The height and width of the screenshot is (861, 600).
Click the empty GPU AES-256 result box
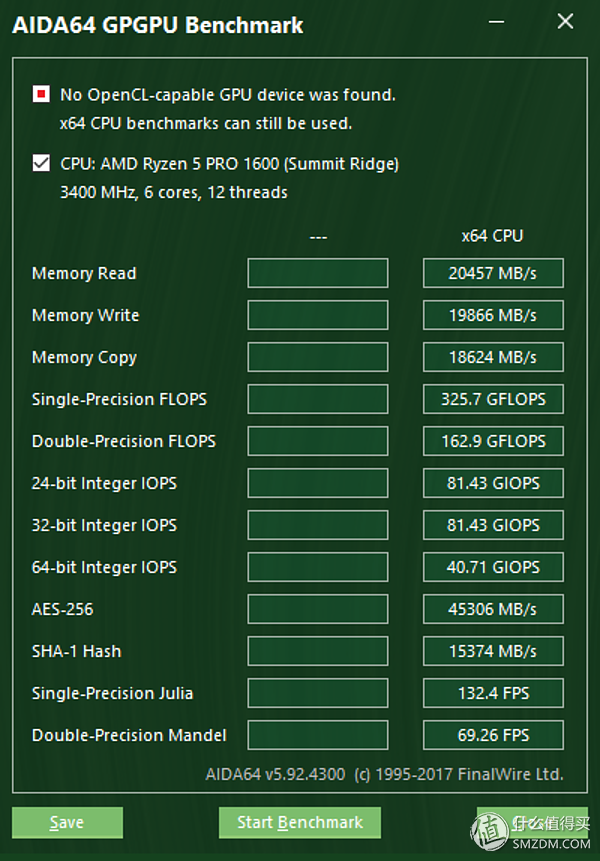318,609
